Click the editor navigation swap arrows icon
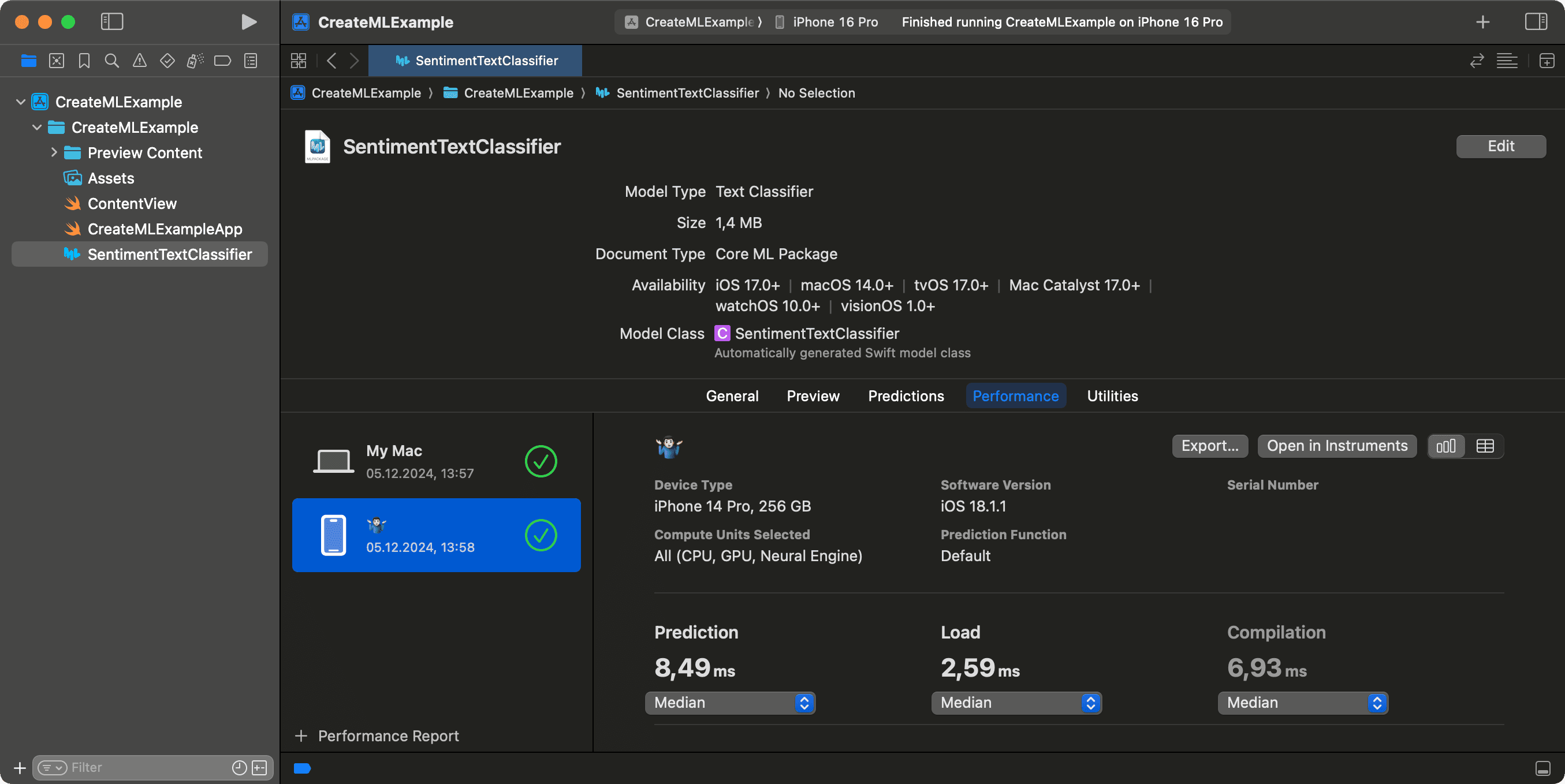The width and height of the screenshot is (1565, 784). pos(1477,61)
